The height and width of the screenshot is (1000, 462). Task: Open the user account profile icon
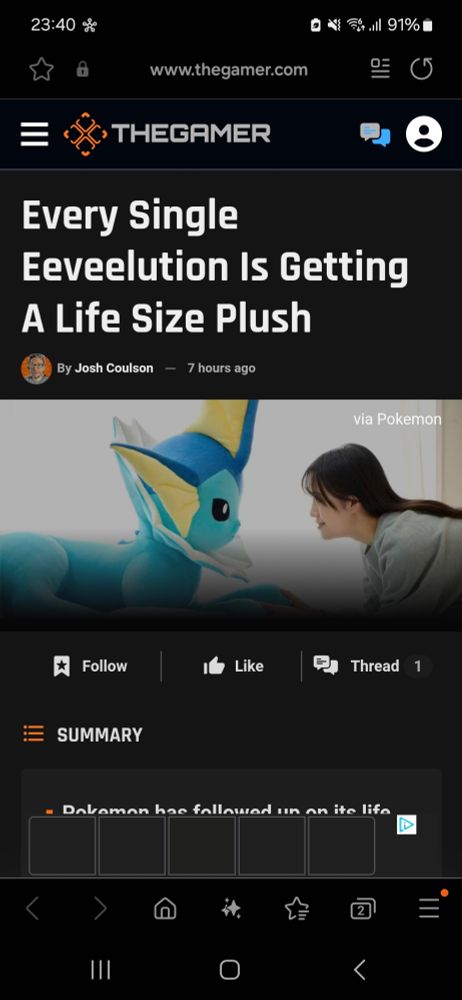(424, 134)
